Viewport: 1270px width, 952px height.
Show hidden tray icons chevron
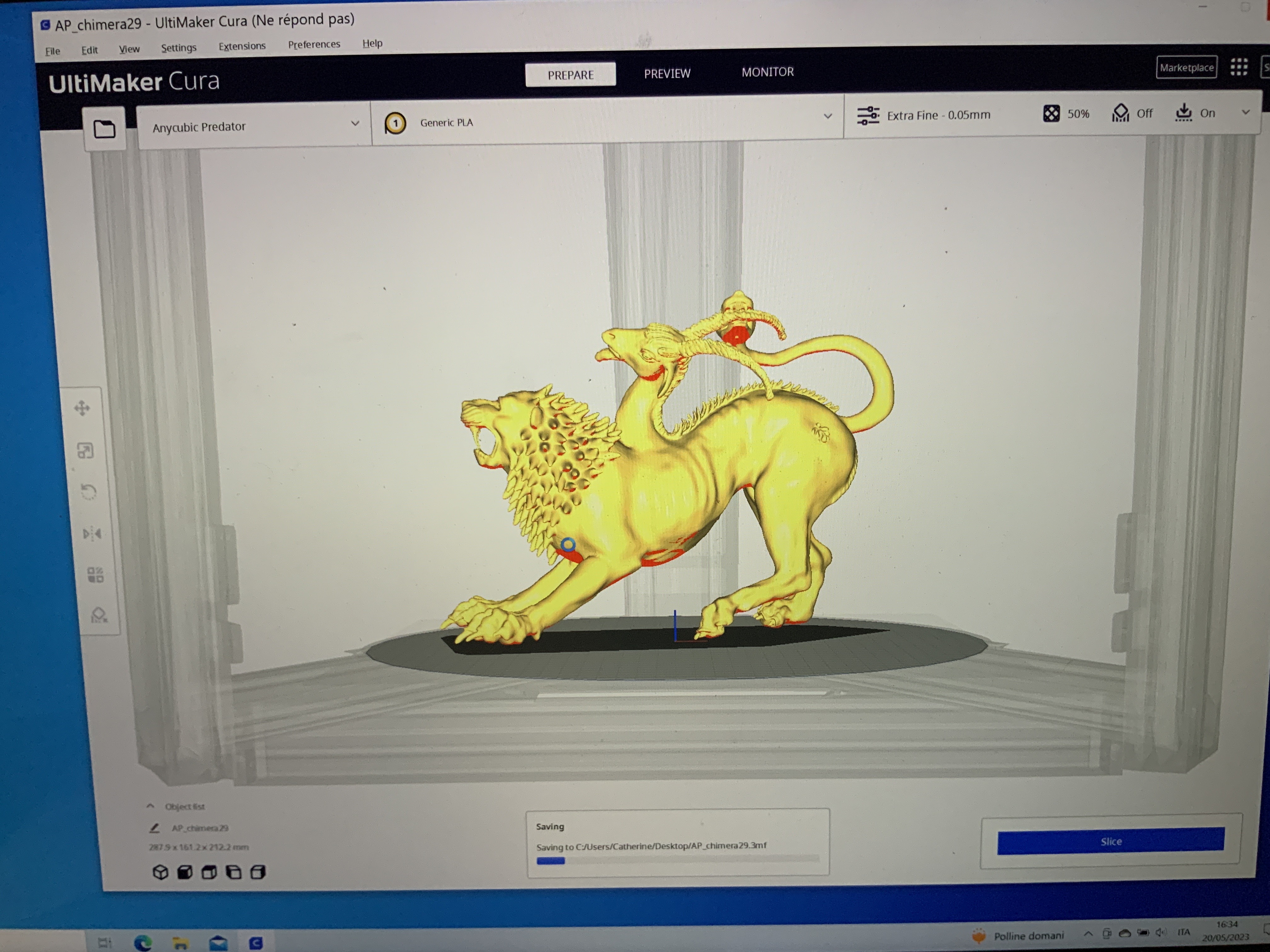1087,934
